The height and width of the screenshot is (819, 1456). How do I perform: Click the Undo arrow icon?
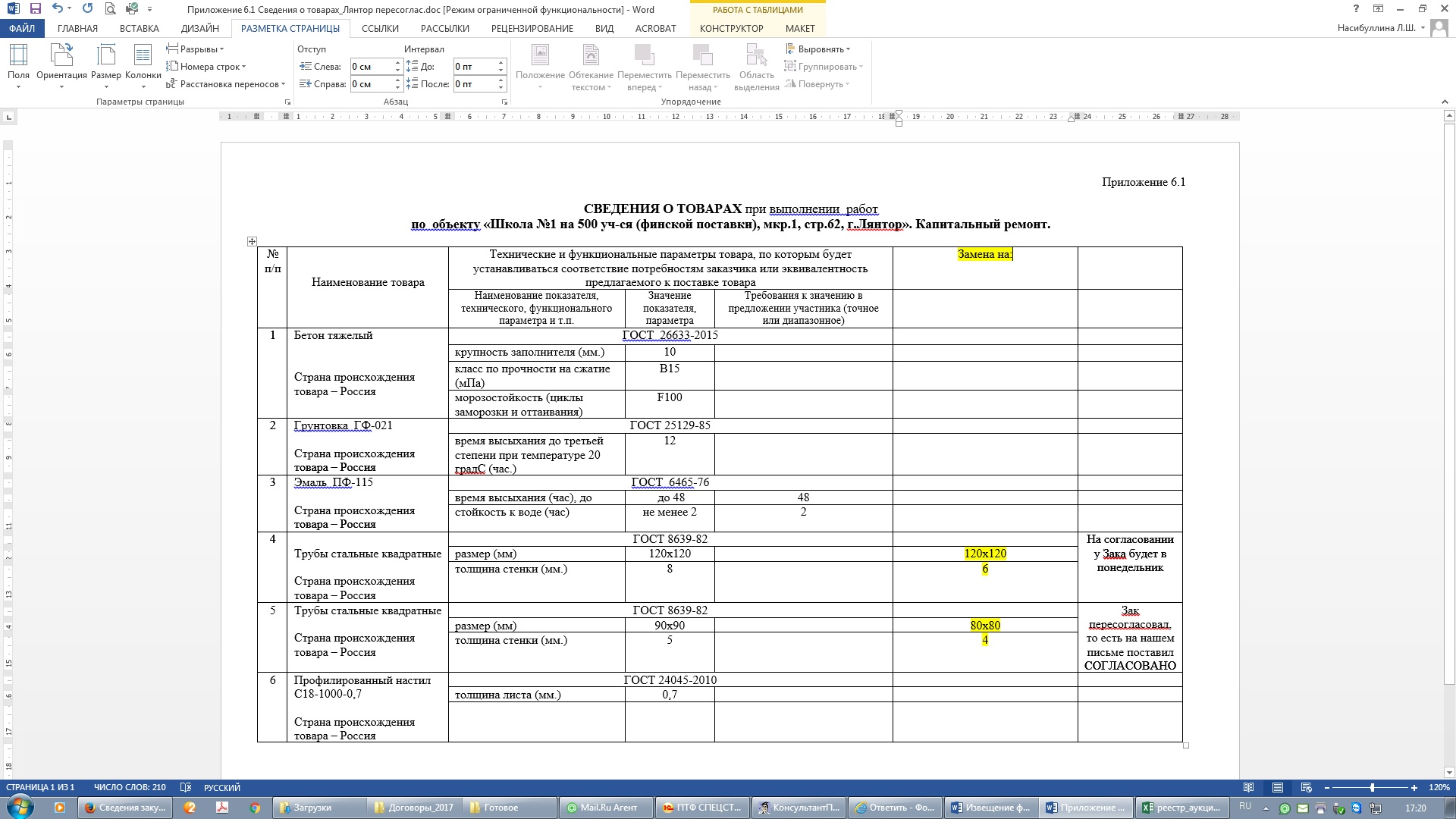click(x=57, y=9)
